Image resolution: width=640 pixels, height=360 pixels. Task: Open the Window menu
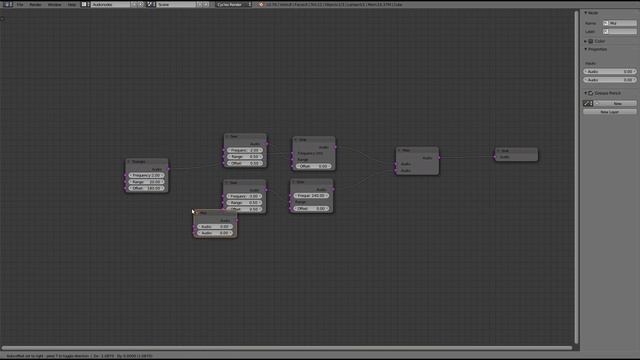pos(54,4)
